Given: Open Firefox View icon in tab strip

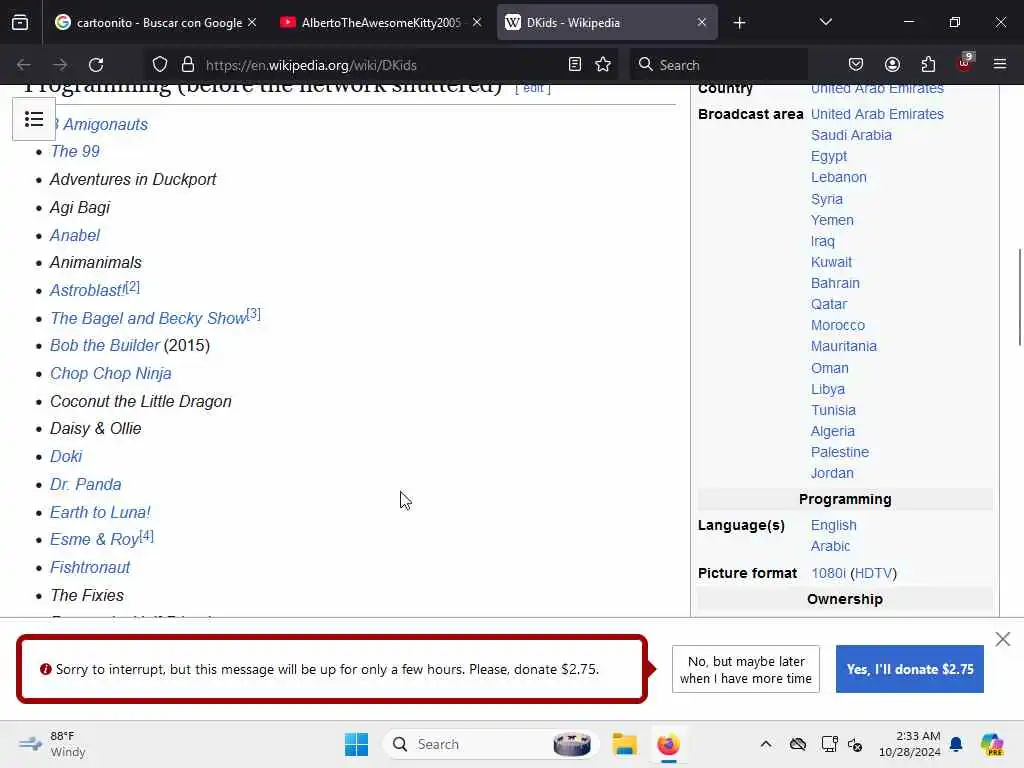Looking at the screenshot, I should pyautogui.click(x=20, y=22).
